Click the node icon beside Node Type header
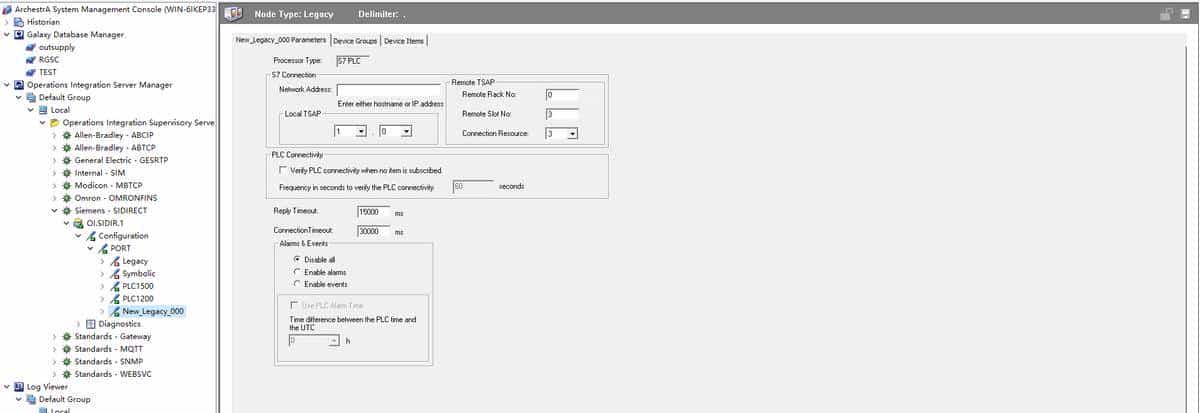 click(x=235, y=15)
